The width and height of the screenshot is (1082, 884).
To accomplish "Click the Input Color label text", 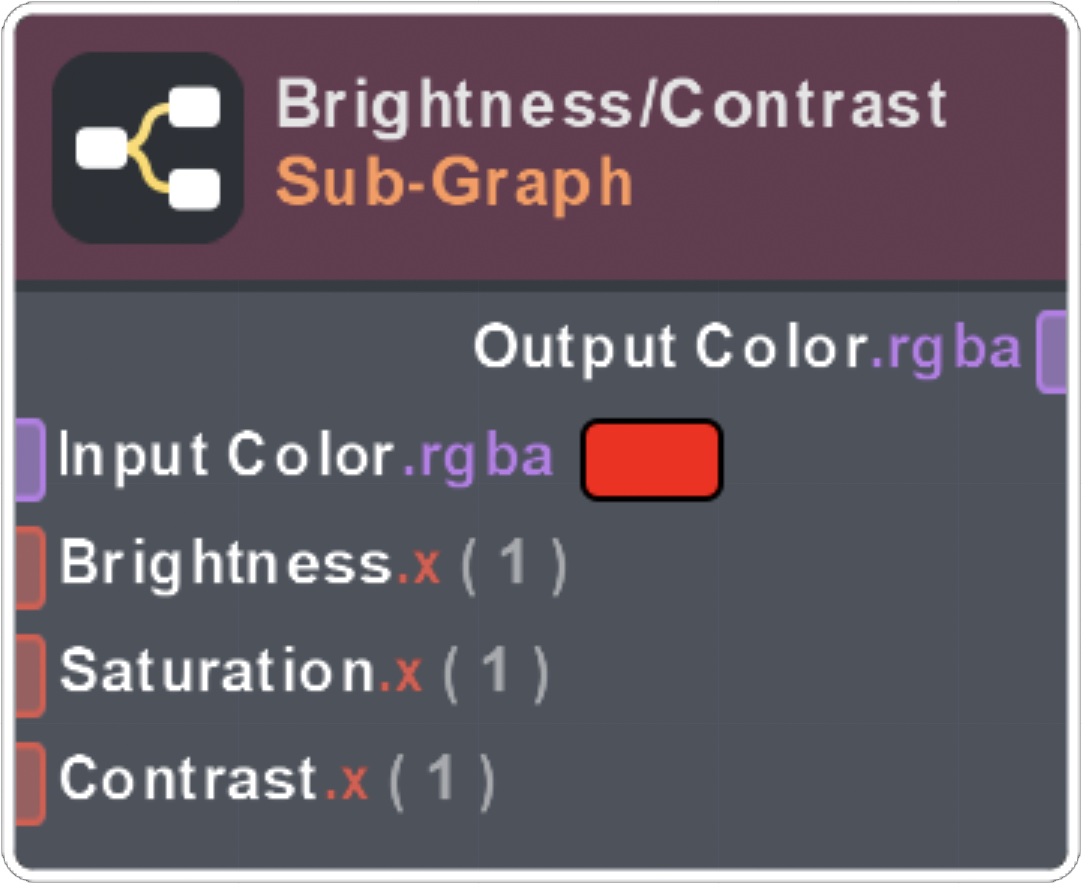I will click(228, 456).
